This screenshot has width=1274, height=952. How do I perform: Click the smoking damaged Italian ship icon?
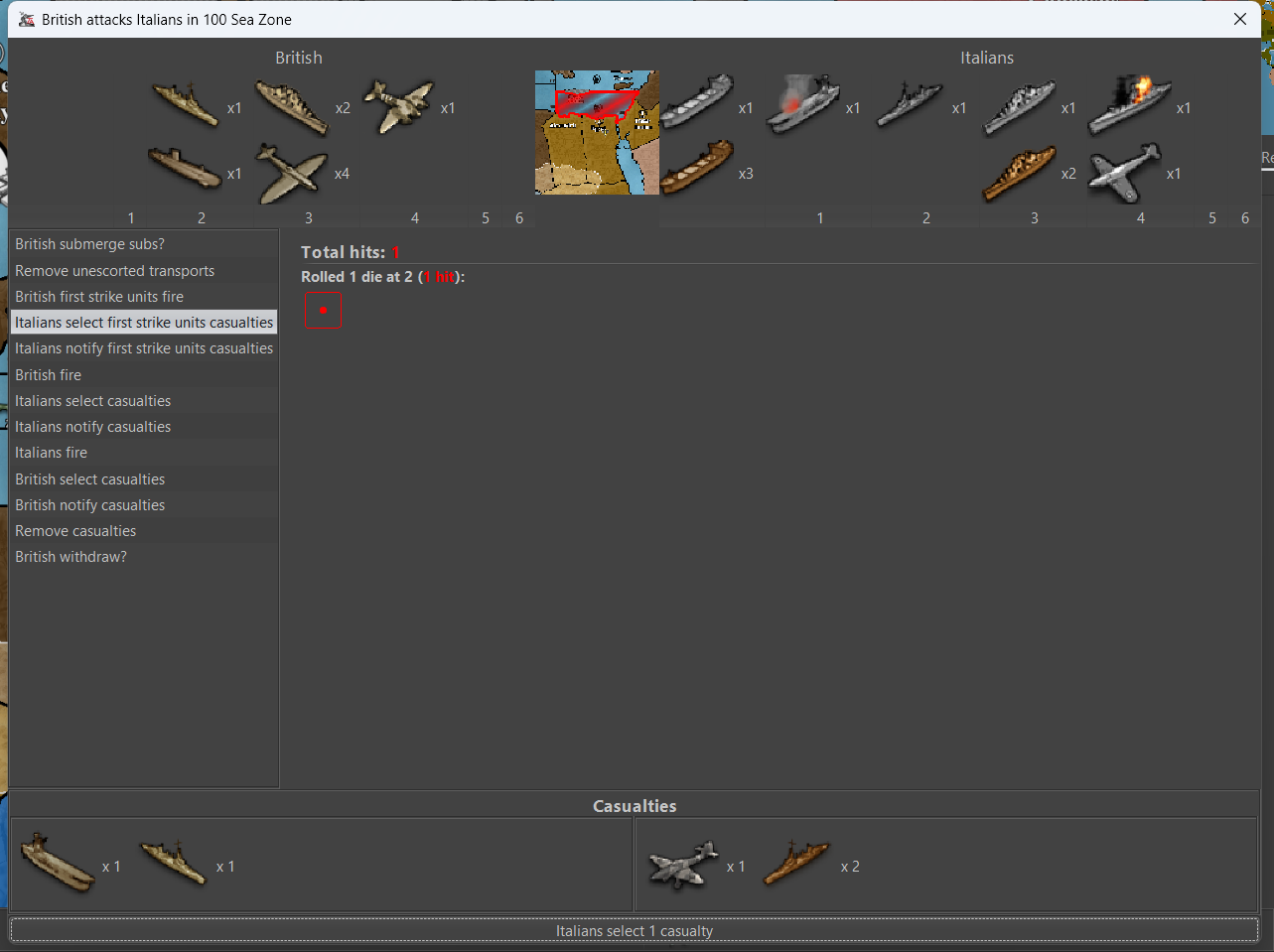pos(803,104)
